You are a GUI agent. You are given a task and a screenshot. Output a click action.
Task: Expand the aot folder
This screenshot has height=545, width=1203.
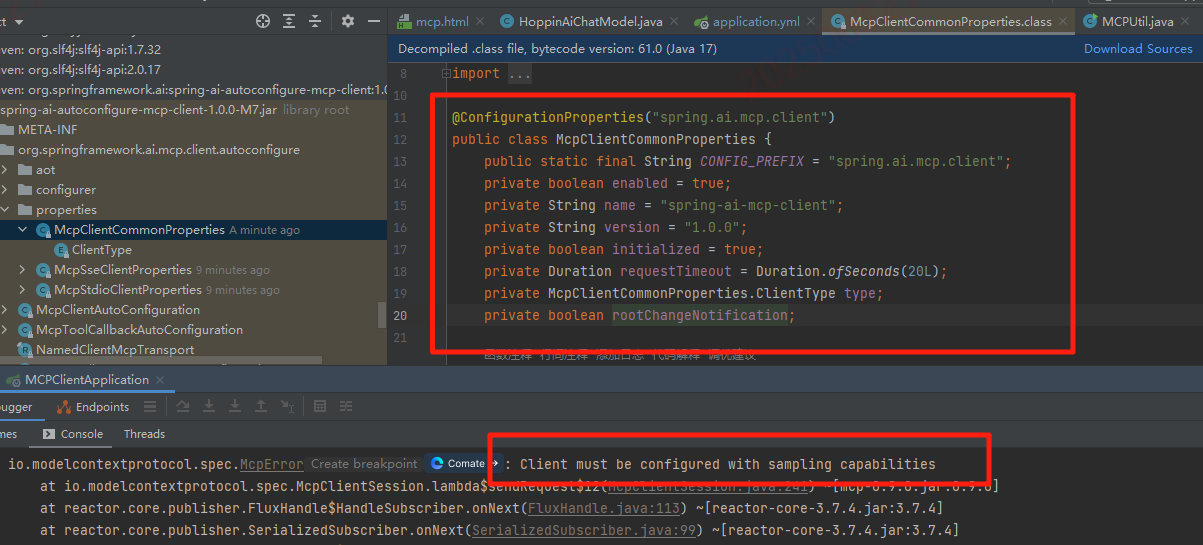tap(5, 170)
